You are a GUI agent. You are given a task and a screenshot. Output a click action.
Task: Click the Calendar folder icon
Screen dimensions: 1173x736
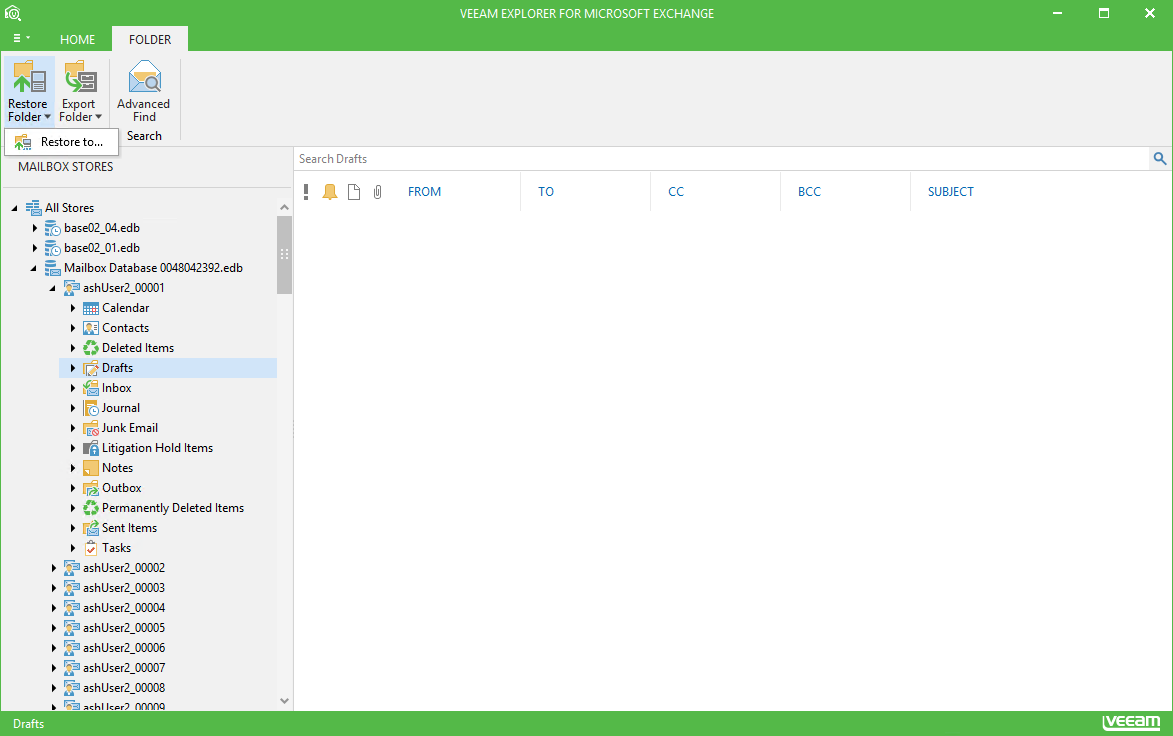coord(91,308)
